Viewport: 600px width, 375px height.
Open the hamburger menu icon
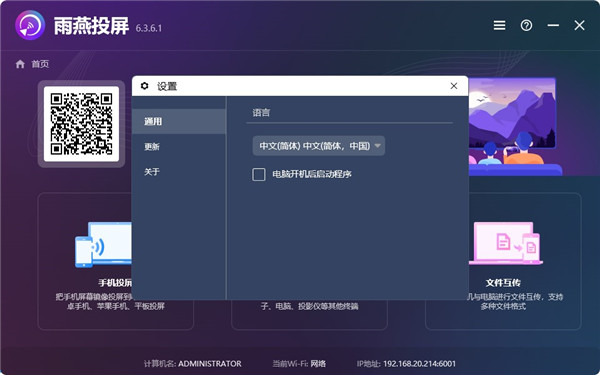(499, 25)
